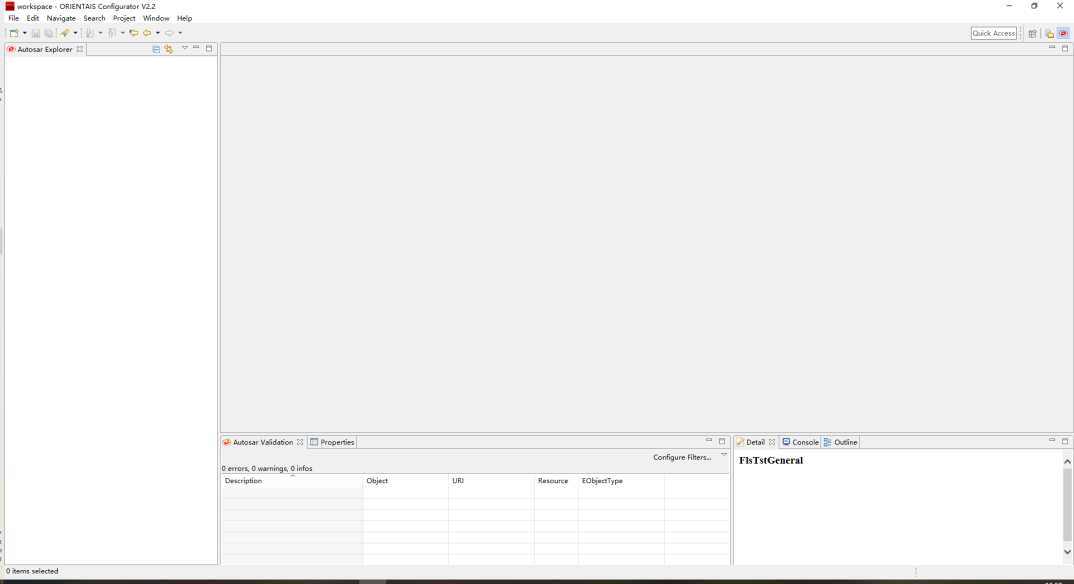The width and height of the screenshot is (1074, 584).
Task: Click the Quick Access search field
Action: tap(993, 33)
